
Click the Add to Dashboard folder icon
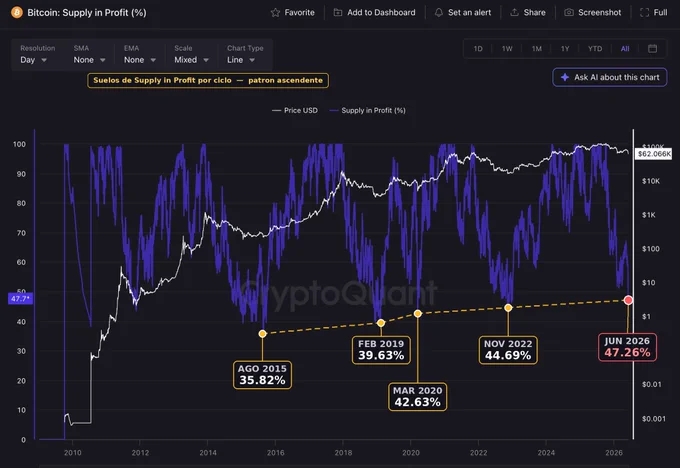point(338,13)
